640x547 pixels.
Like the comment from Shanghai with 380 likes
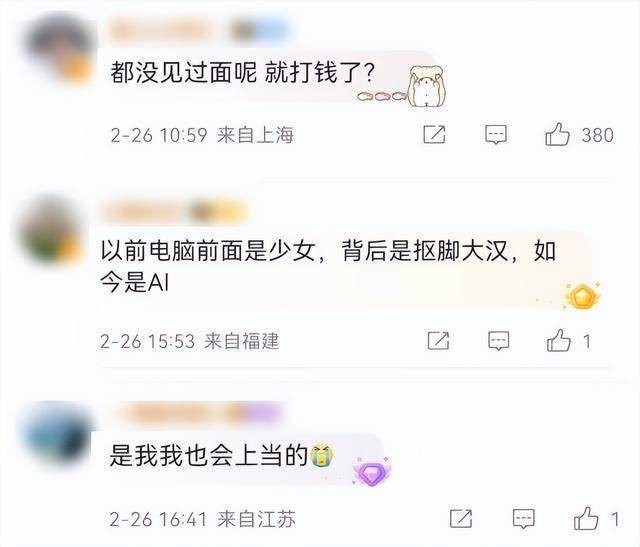pos(557,134)
